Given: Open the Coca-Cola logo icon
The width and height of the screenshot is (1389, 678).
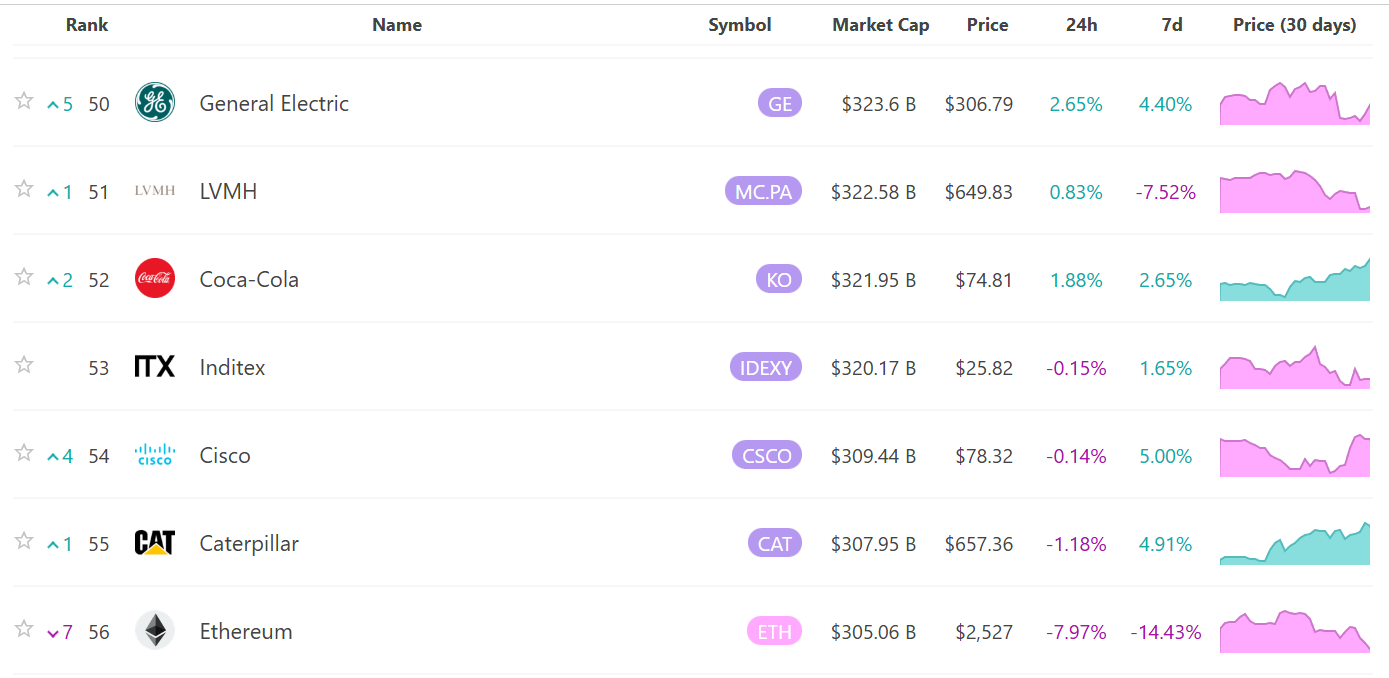Looking at the screenshot, I should point(155,279).
